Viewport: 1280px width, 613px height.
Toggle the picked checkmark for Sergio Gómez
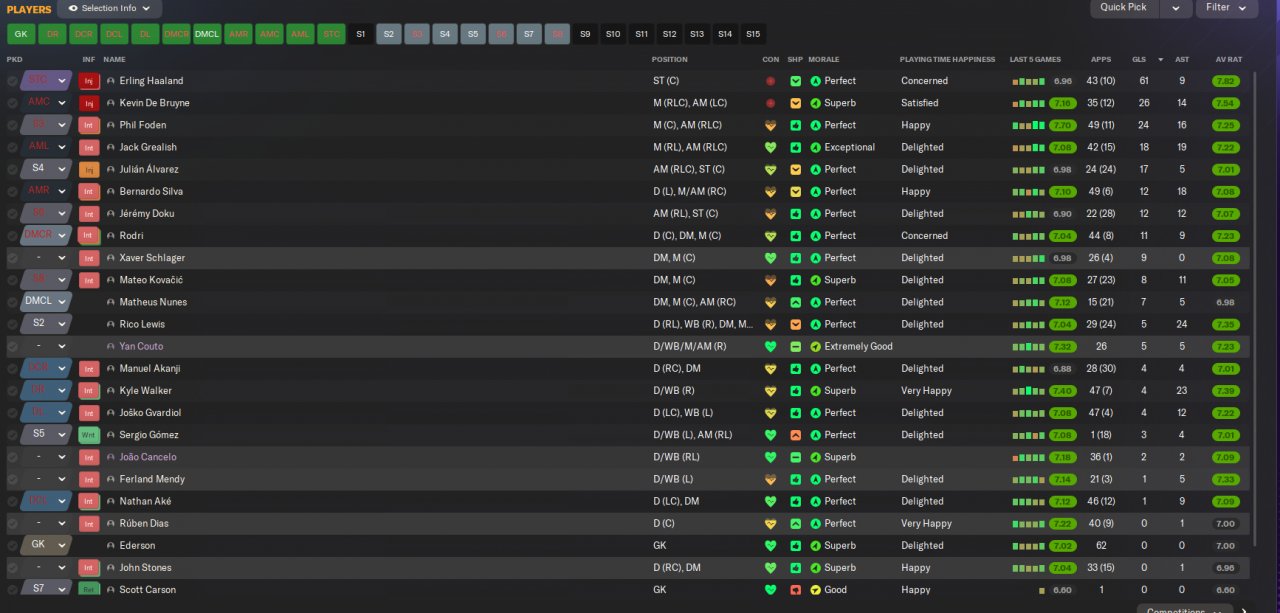click(x=12, y=435)
